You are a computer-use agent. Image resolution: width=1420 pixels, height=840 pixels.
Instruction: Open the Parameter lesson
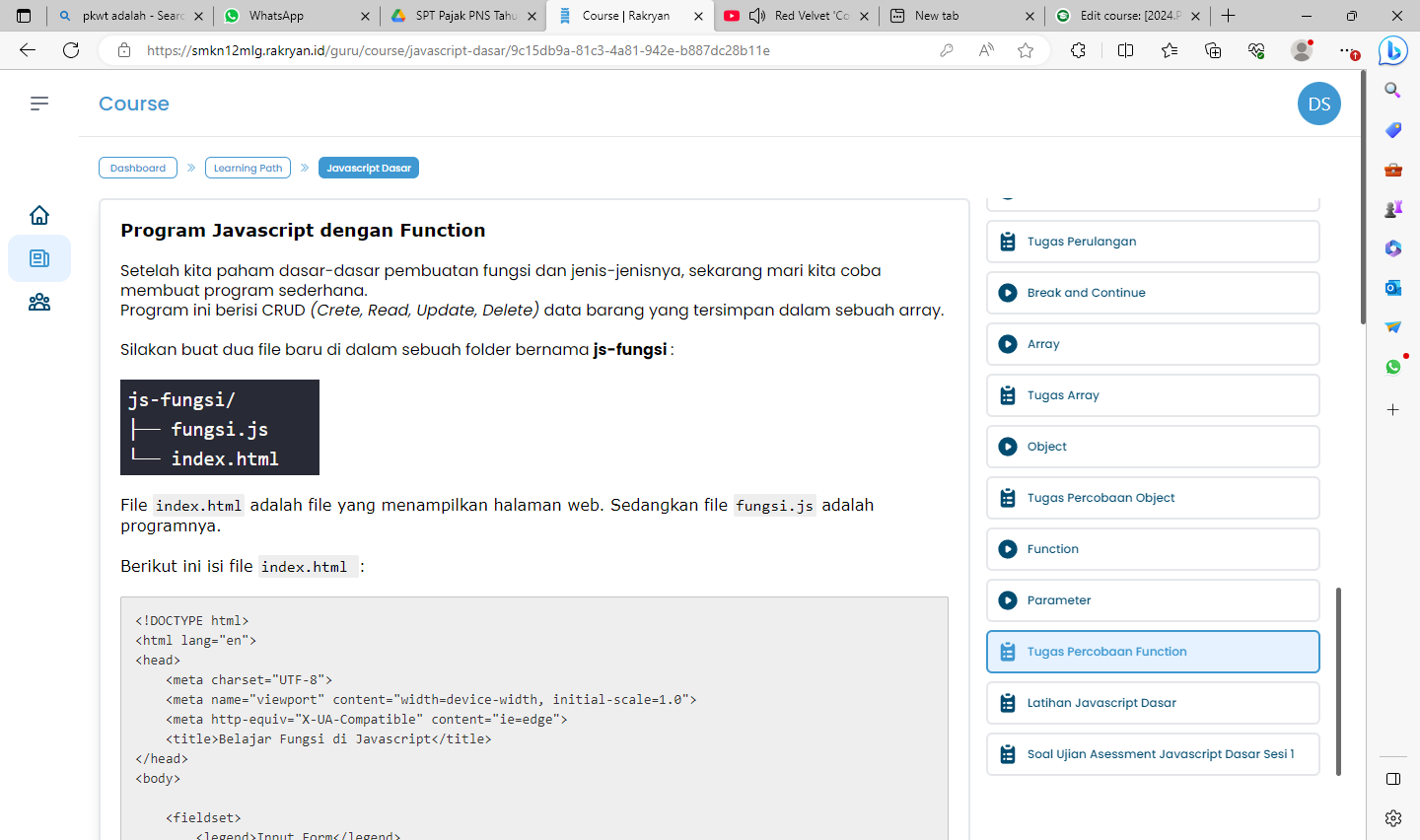[1153, 600]
